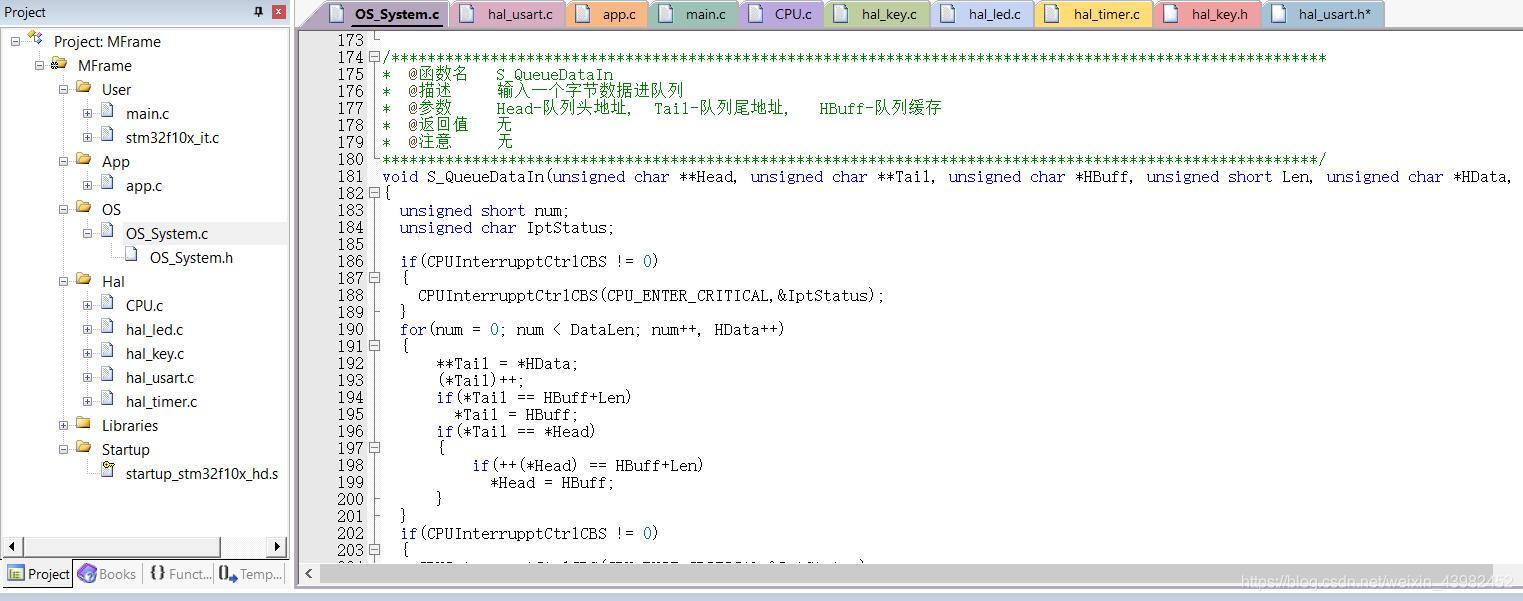Expand the main.c node in tree
The image size is (1523, 601).
pyautogui.click(x=87, y=114)
